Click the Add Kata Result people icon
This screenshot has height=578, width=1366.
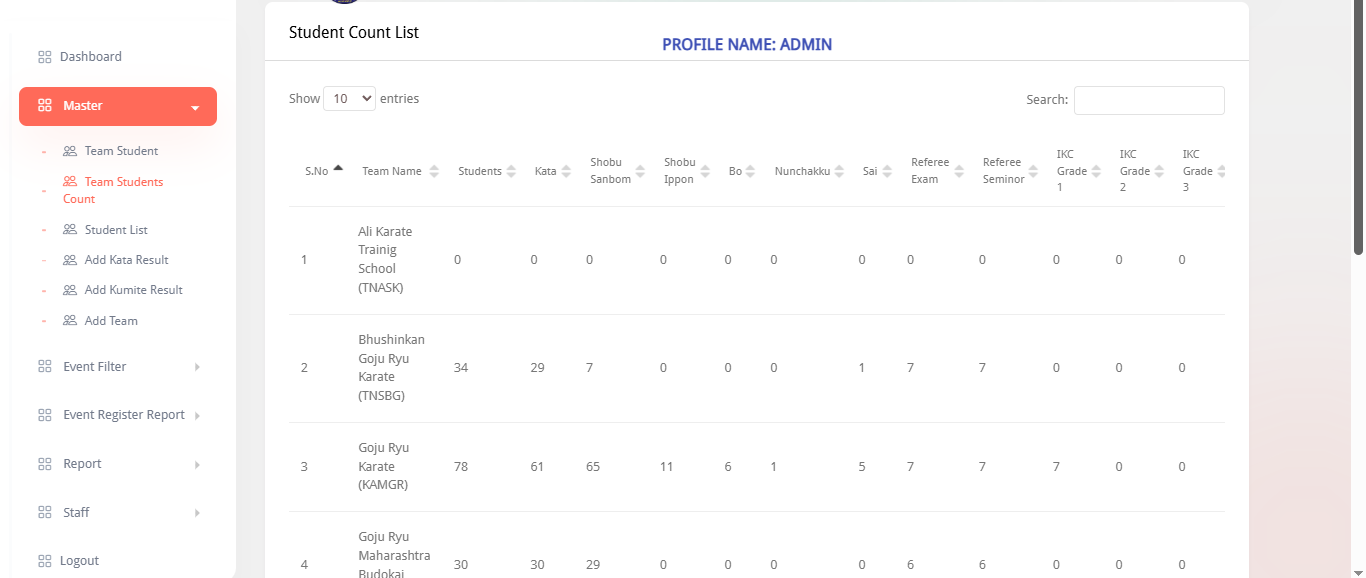click(70, 260)
